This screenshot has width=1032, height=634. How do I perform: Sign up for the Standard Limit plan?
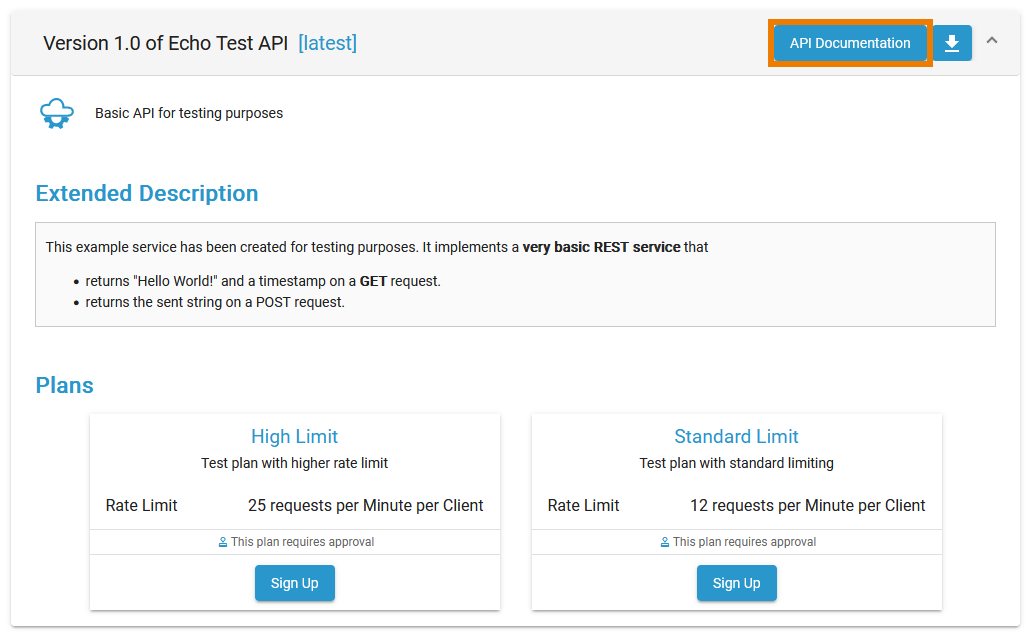coord(736,583)
